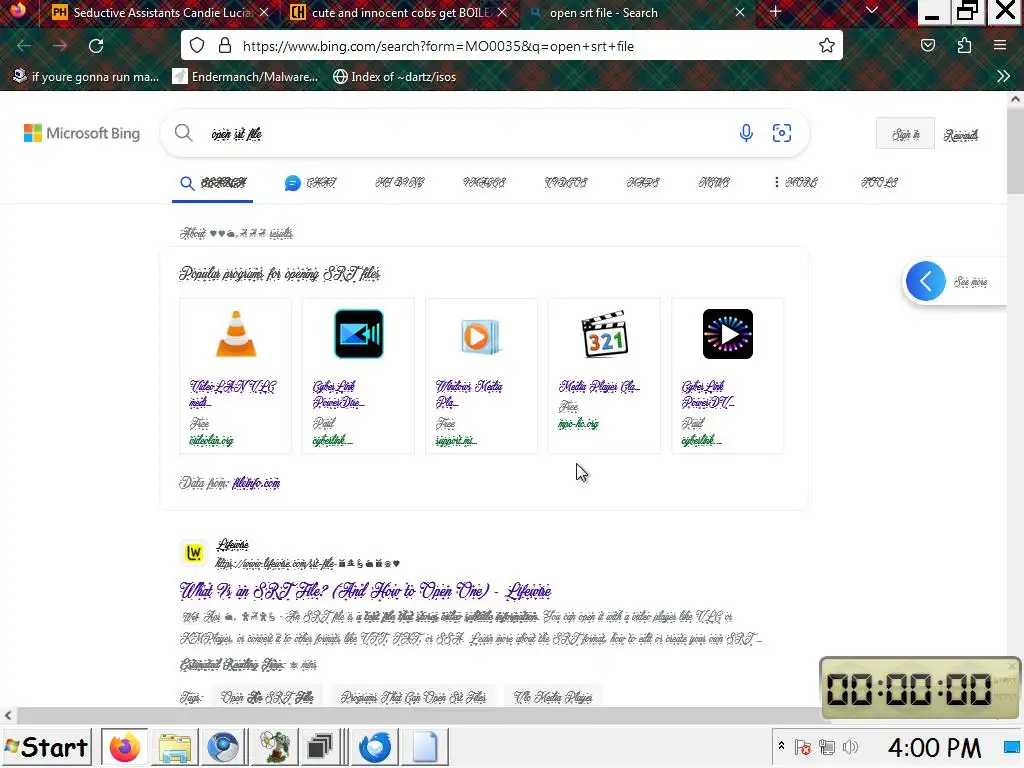Viewport: 1024px width, 768px height.
Task: Click the 'Open An SRT File' tag
Action: (x=267, y=697)
